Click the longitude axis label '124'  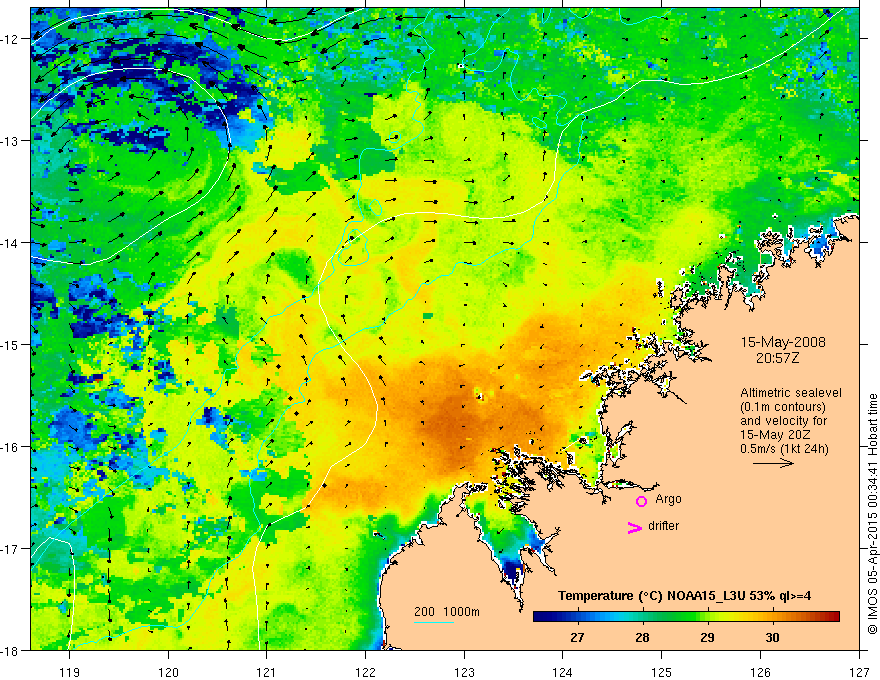563,672
